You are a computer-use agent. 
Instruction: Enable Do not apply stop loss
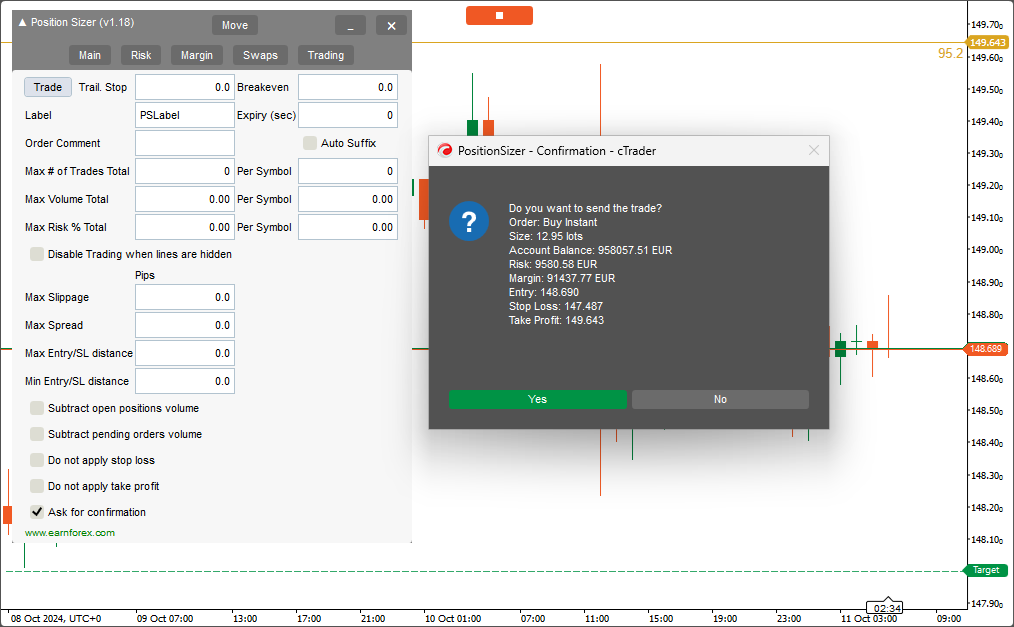(37, 460)
